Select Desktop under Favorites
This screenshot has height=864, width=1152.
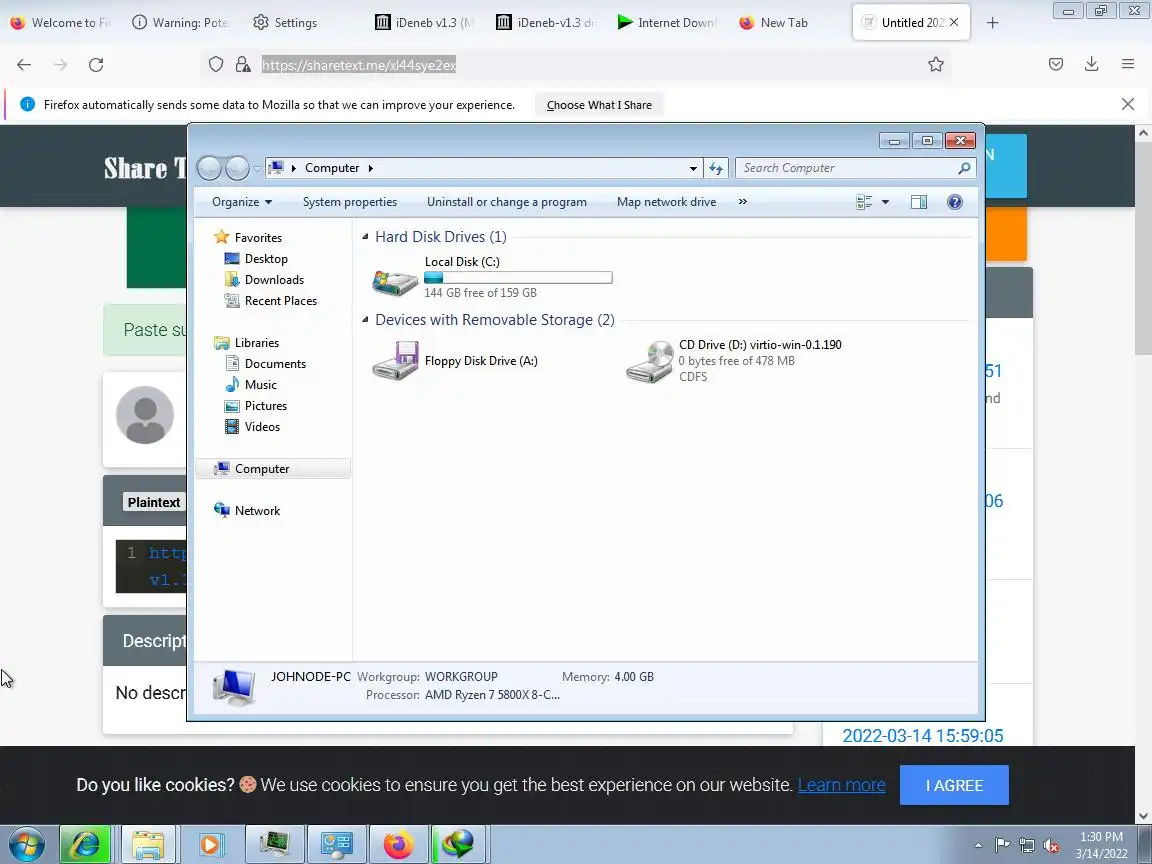pyautogui.click(x=266, y=259)
